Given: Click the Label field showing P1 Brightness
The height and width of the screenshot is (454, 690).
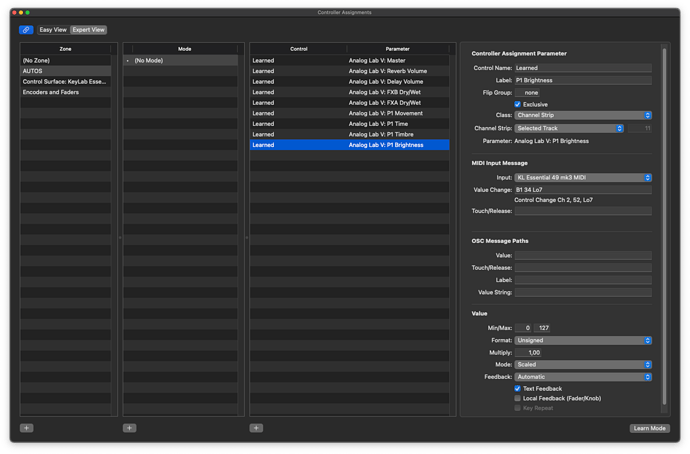Looking at the screenshot, I should 583,80.
